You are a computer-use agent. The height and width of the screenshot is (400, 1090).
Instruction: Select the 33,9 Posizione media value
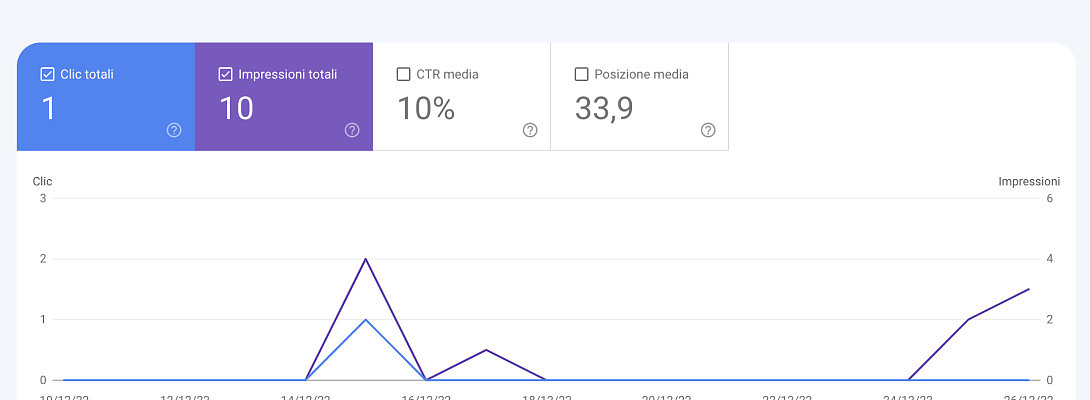coord(603,108)
